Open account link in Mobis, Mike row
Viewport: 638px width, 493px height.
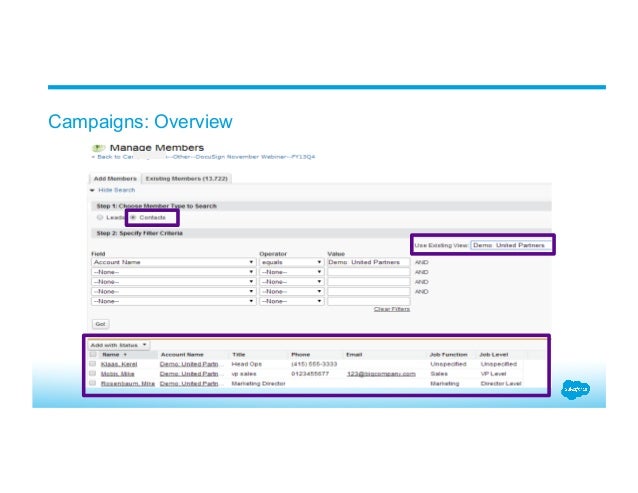pos(189,373)
